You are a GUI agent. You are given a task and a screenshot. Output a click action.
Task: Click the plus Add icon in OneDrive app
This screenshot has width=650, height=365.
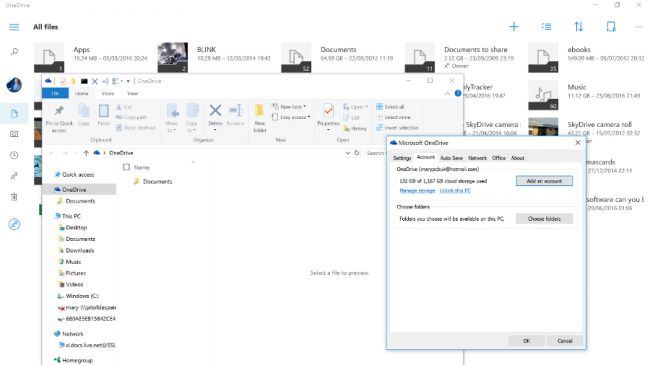click(514, 27)
